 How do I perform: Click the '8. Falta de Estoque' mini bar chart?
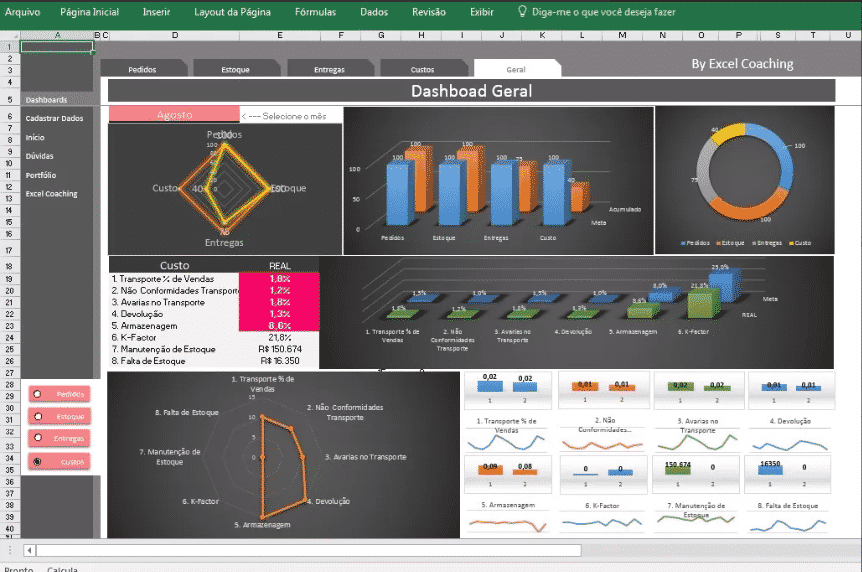(789, 474)
